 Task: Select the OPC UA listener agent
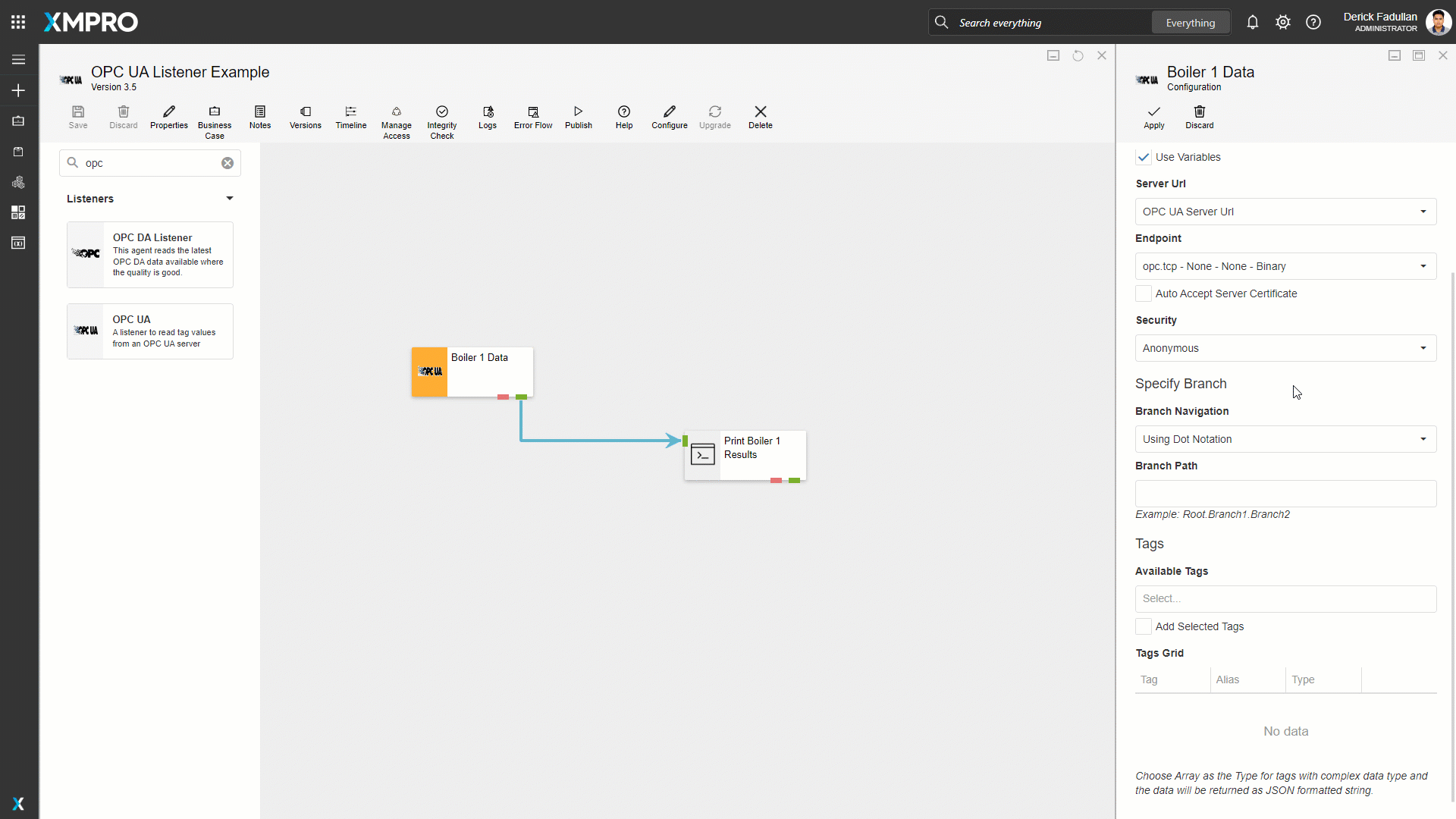point(150,331)
